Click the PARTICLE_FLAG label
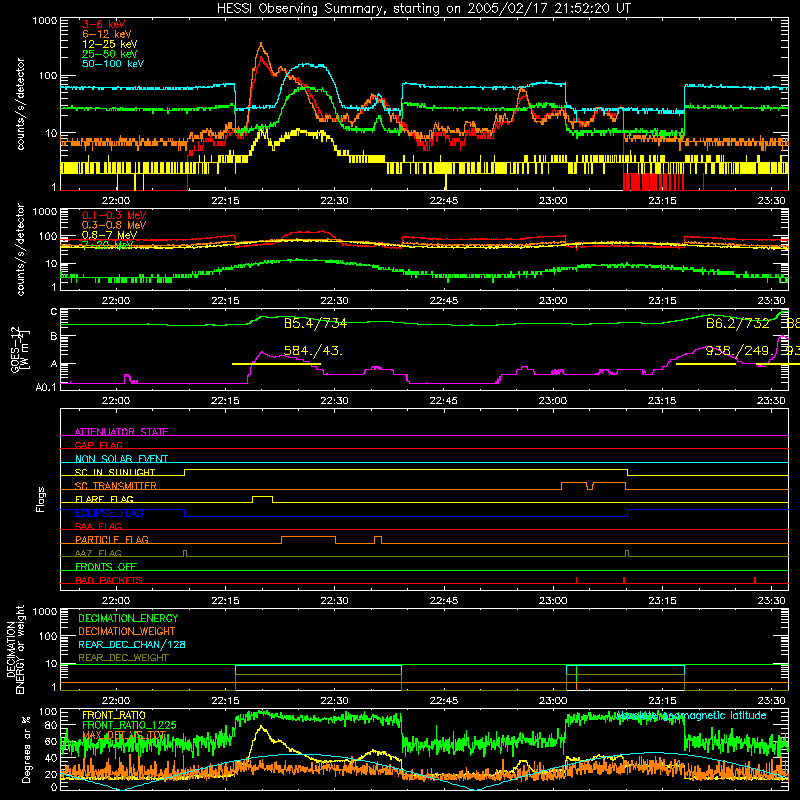Image resolution: width=800 pixels, height=800 pixels. coord(112,540)
